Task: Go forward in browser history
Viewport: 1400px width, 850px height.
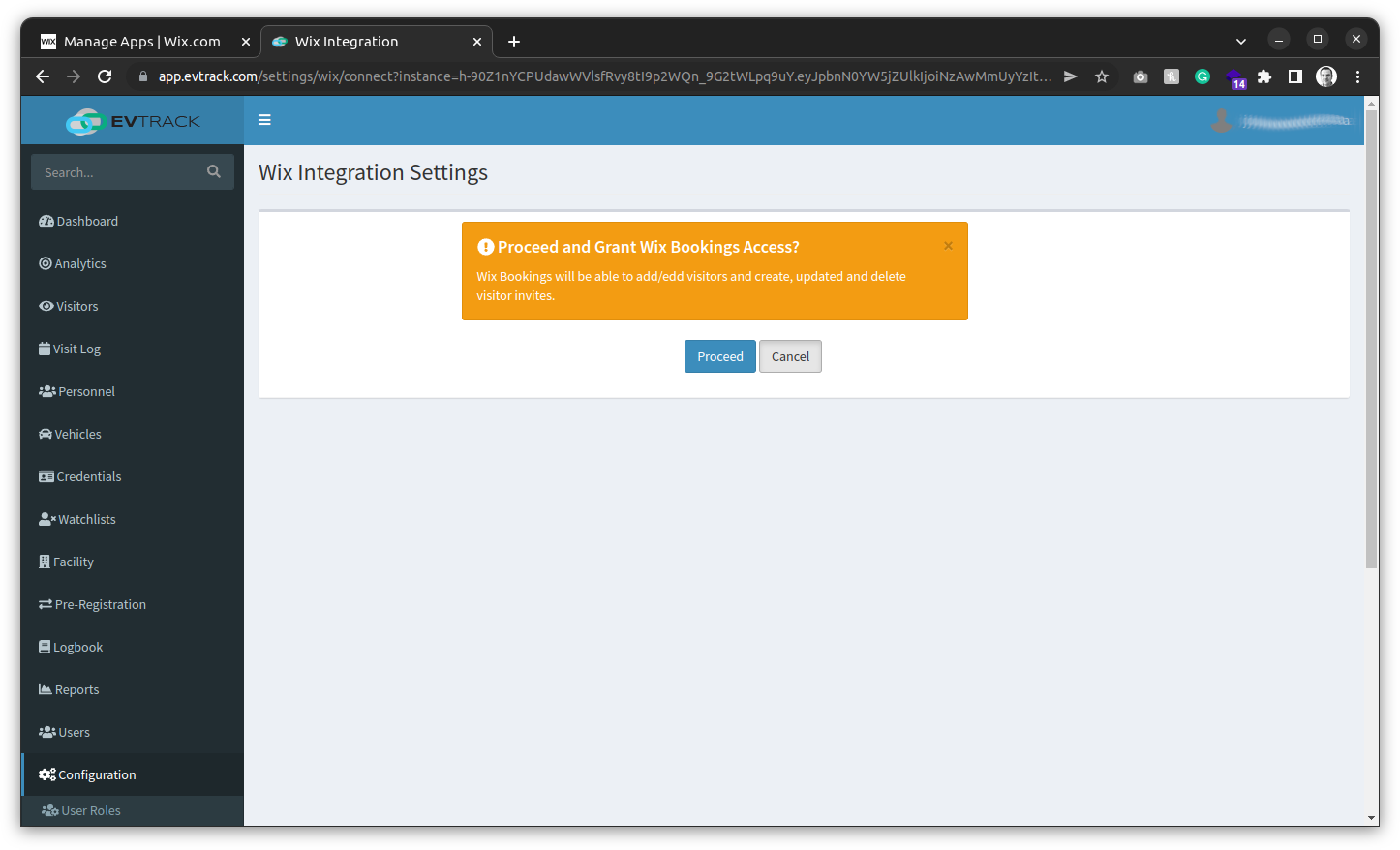Action: (74, 76)
